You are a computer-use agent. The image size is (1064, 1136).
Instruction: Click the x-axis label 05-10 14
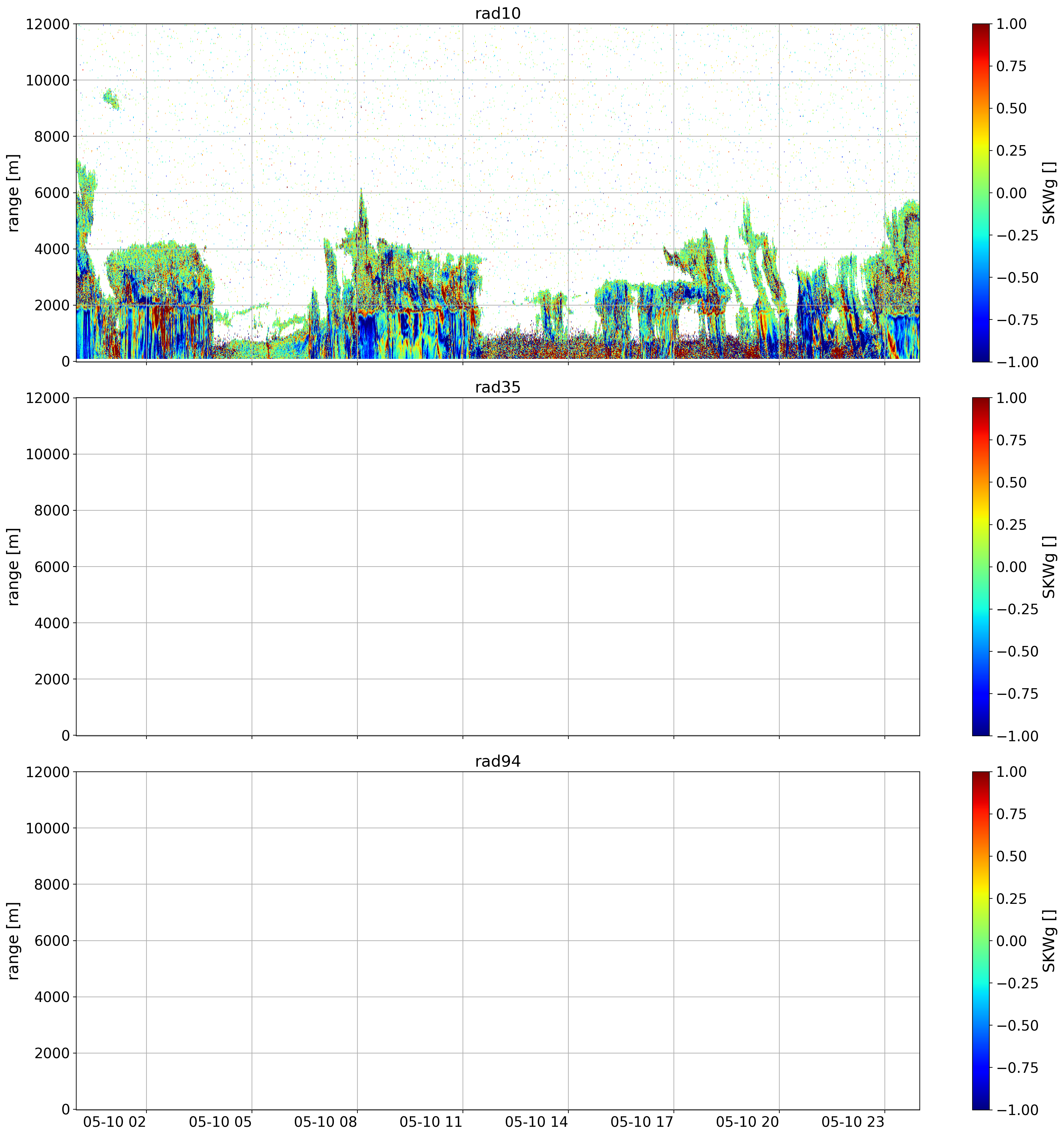click(537, 1122)
